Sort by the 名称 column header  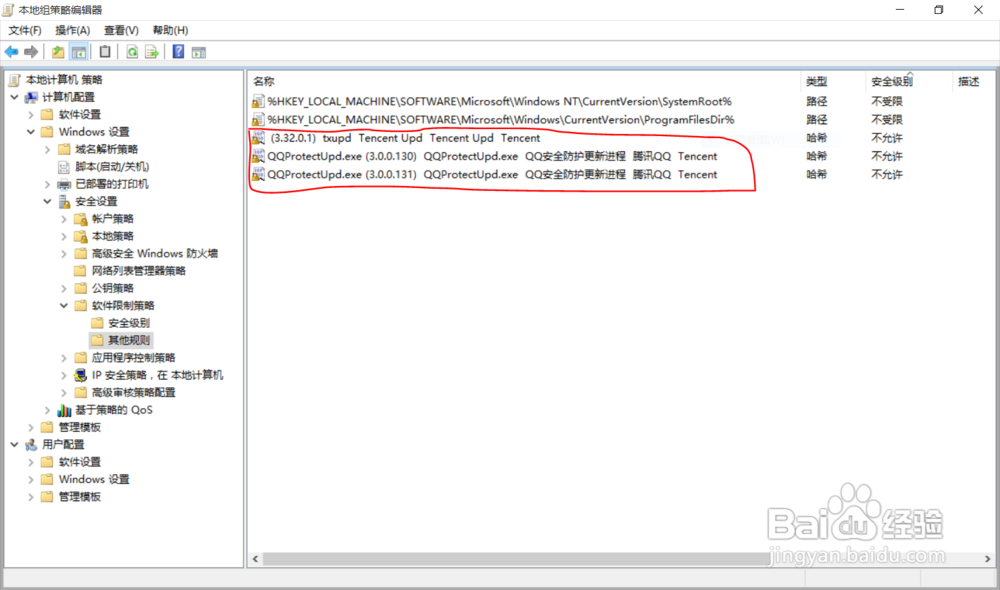[x=524, y=82]
